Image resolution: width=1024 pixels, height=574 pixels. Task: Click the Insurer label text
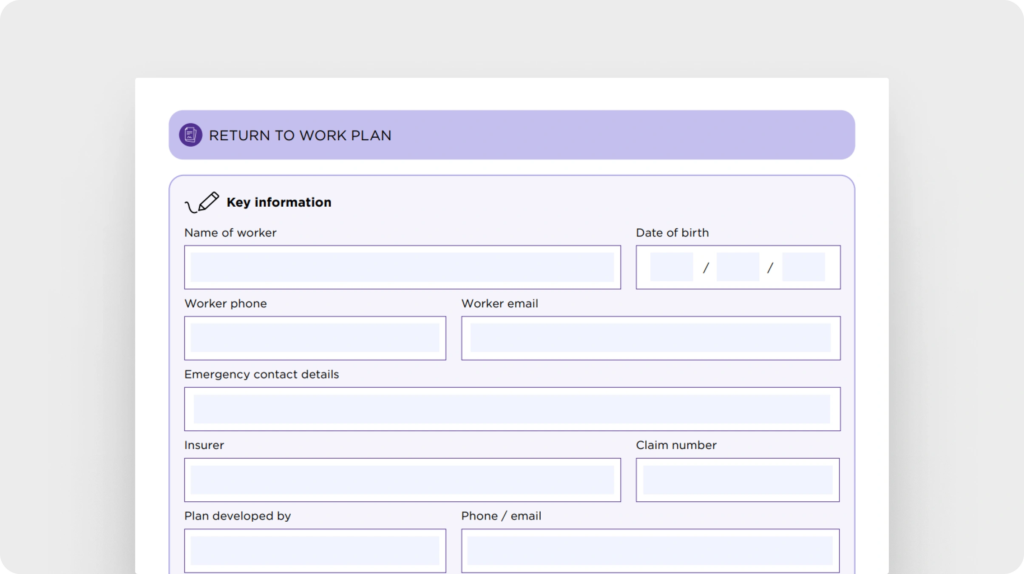pos(204,445)
